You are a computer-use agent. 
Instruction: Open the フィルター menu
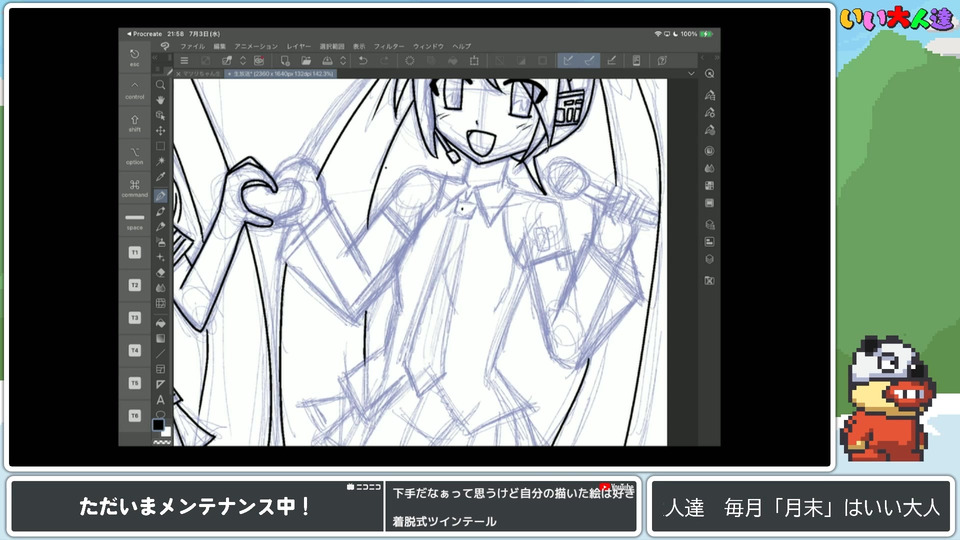[x=389, y=47]
